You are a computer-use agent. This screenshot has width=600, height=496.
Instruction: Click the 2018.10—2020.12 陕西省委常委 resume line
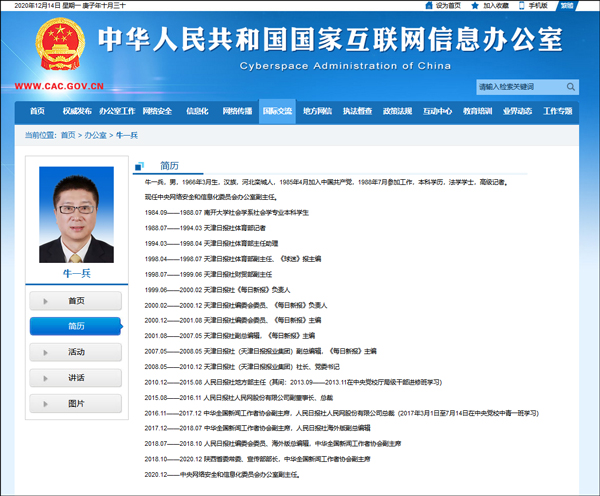[257, 459]
